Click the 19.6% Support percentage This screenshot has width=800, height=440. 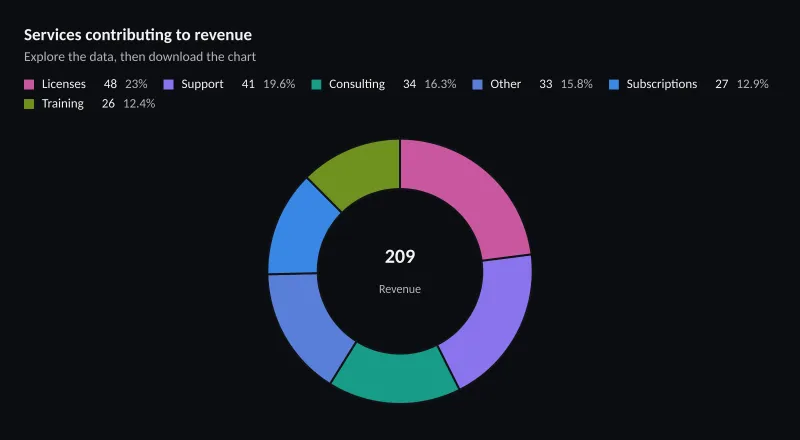pos(280,84)
